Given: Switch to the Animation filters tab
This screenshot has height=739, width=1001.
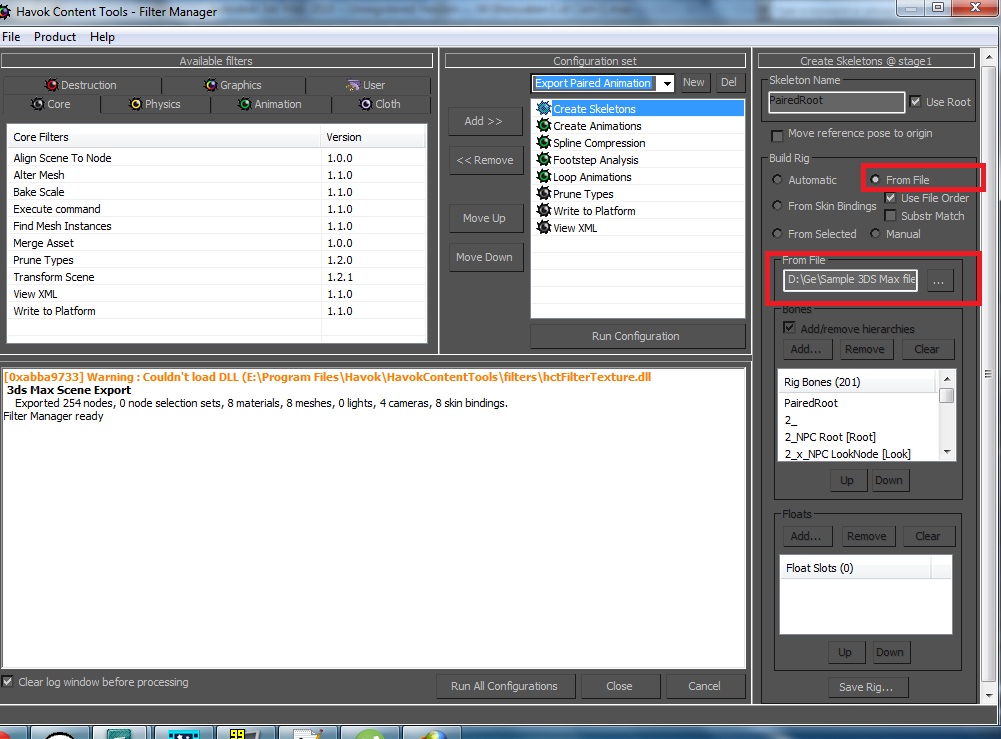Looking at the screenshot, I should pyautogui.click(x=271, y=104).
